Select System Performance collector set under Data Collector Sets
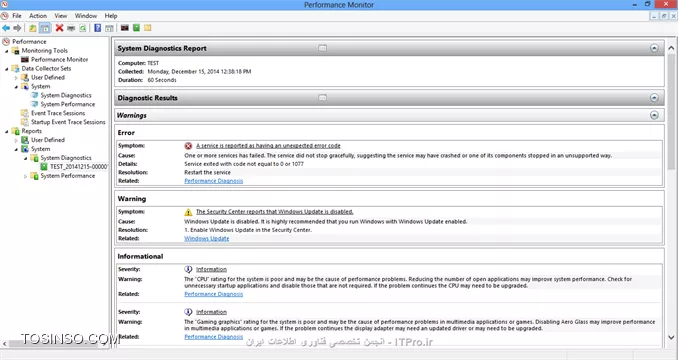Screen dimensions: 678x360 point(67,104)
